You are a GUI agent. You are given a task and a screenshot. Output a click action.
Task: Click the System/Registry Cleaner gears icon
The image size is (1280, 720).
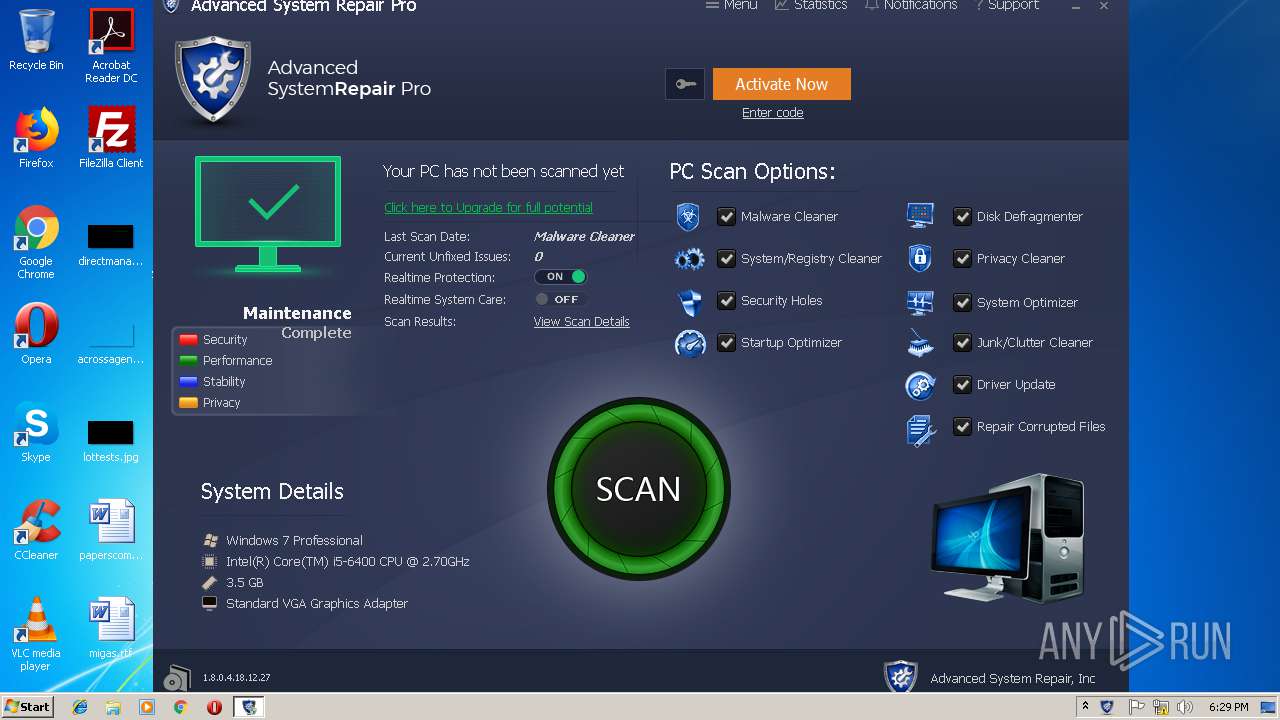pos(689,259)
